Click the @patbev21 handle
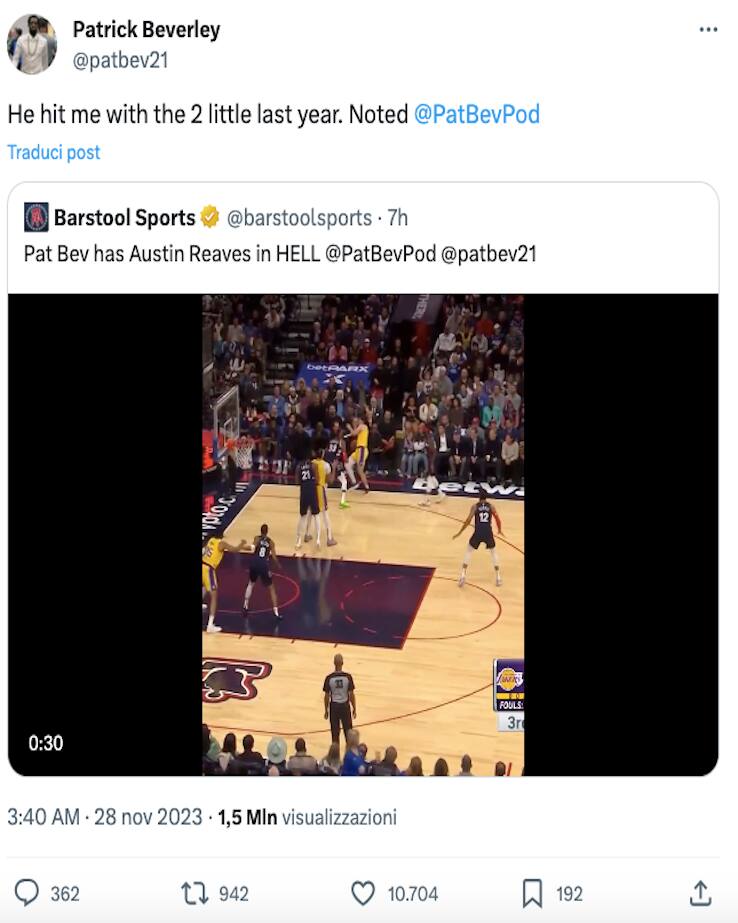This screenshot has width=738, height=923. click(x=120, y=60)
